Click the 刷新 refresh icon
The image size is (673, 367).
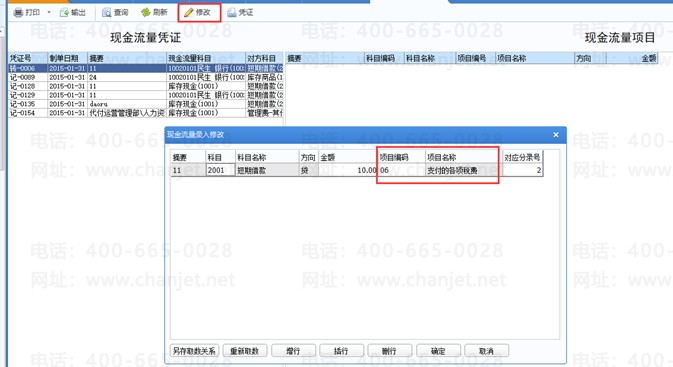pos(146,12)
